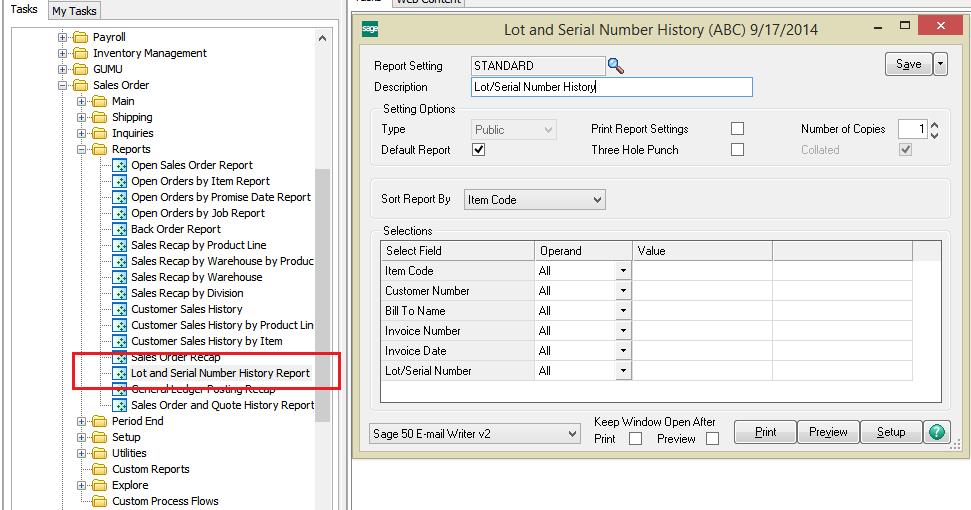Toggle the Collated checkbox
Viewport: 971px width, 510px height.
pos(905,150)
